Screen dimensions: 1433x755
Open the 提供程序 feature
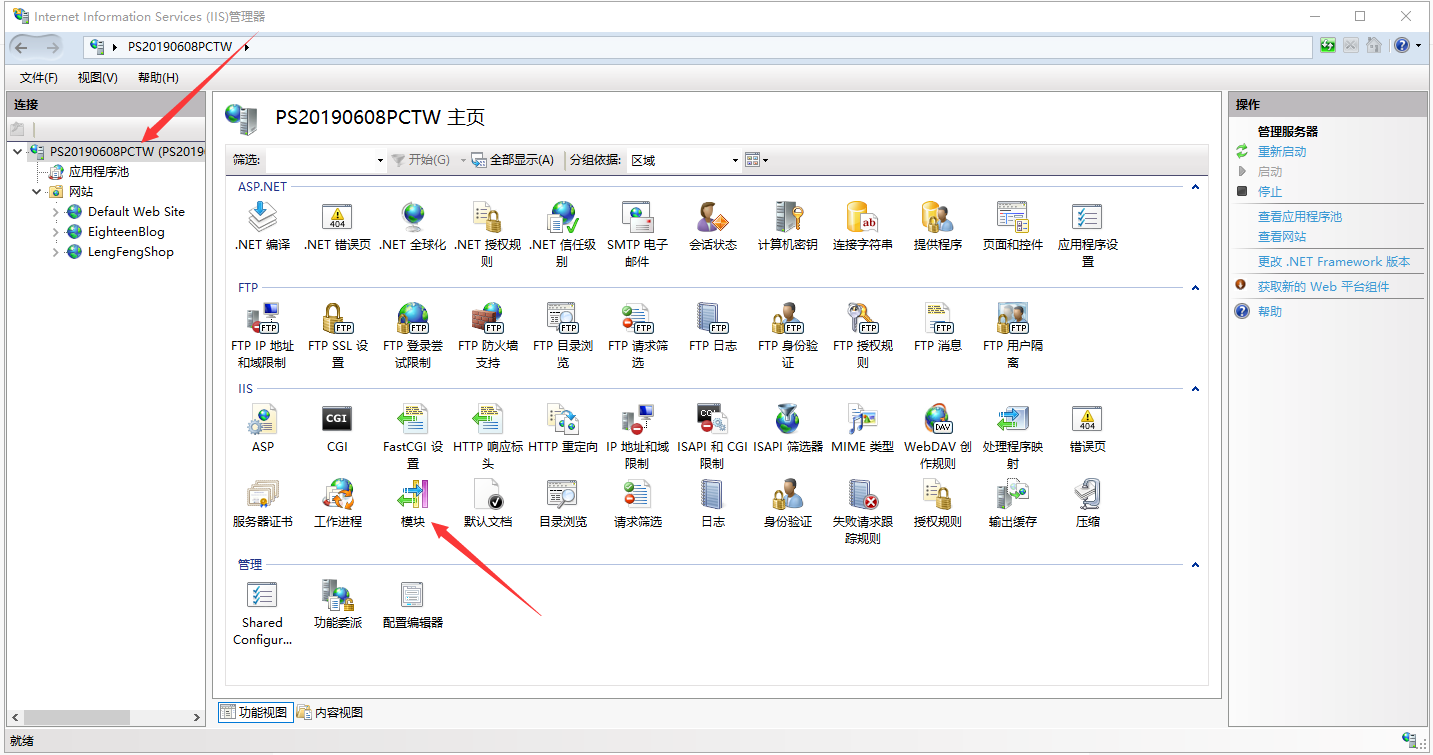pos(938,226)
